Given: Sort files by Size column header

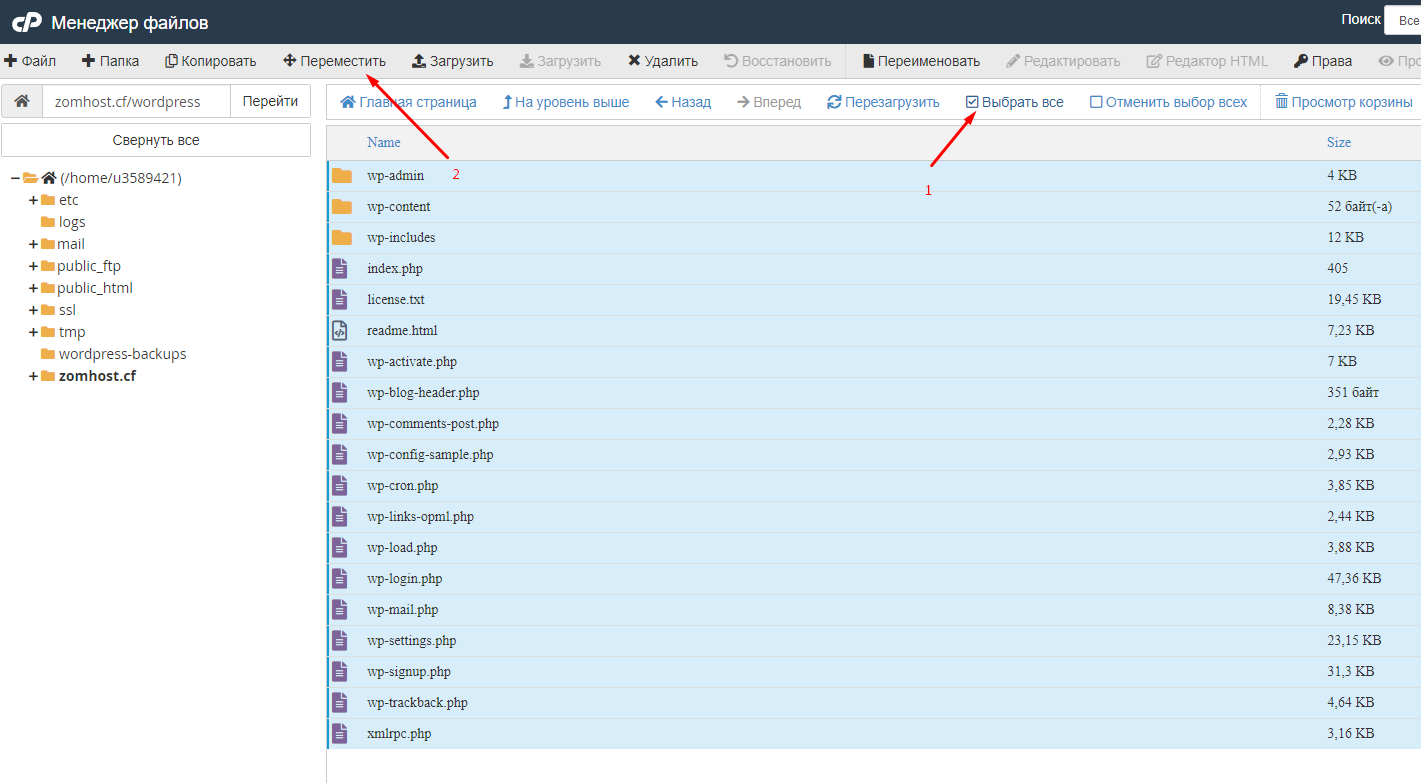Looking at the screenshot, I should click(x=1338, y=142).
